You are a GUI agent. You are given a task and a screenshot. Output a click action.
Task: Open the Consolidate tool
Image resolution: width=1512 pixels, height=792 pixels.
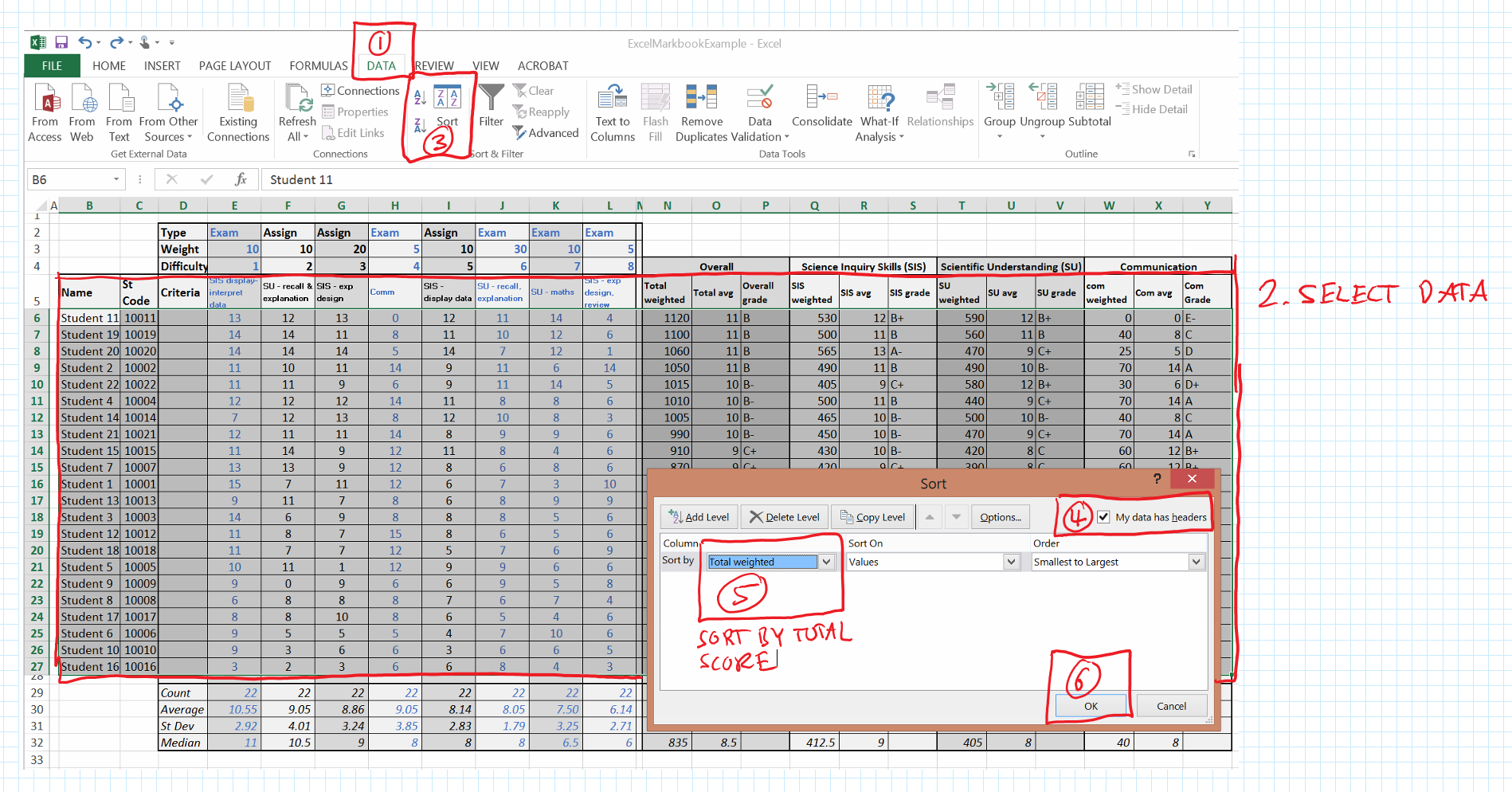(821, 99)
